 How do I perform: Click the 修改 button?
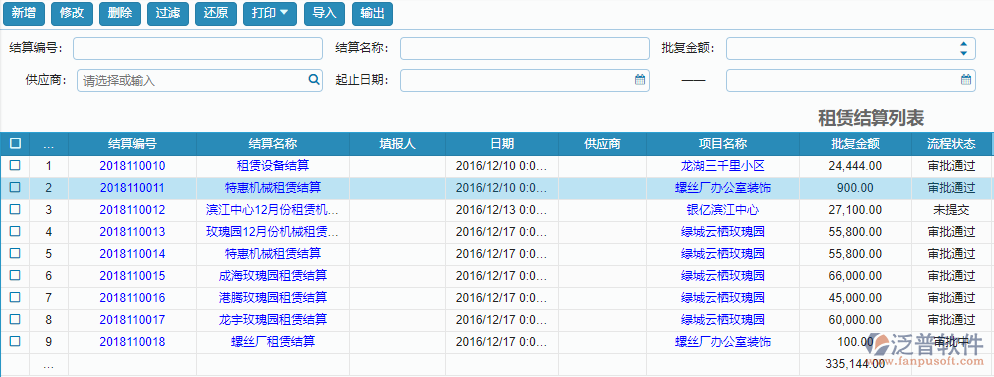coord(72,14)
